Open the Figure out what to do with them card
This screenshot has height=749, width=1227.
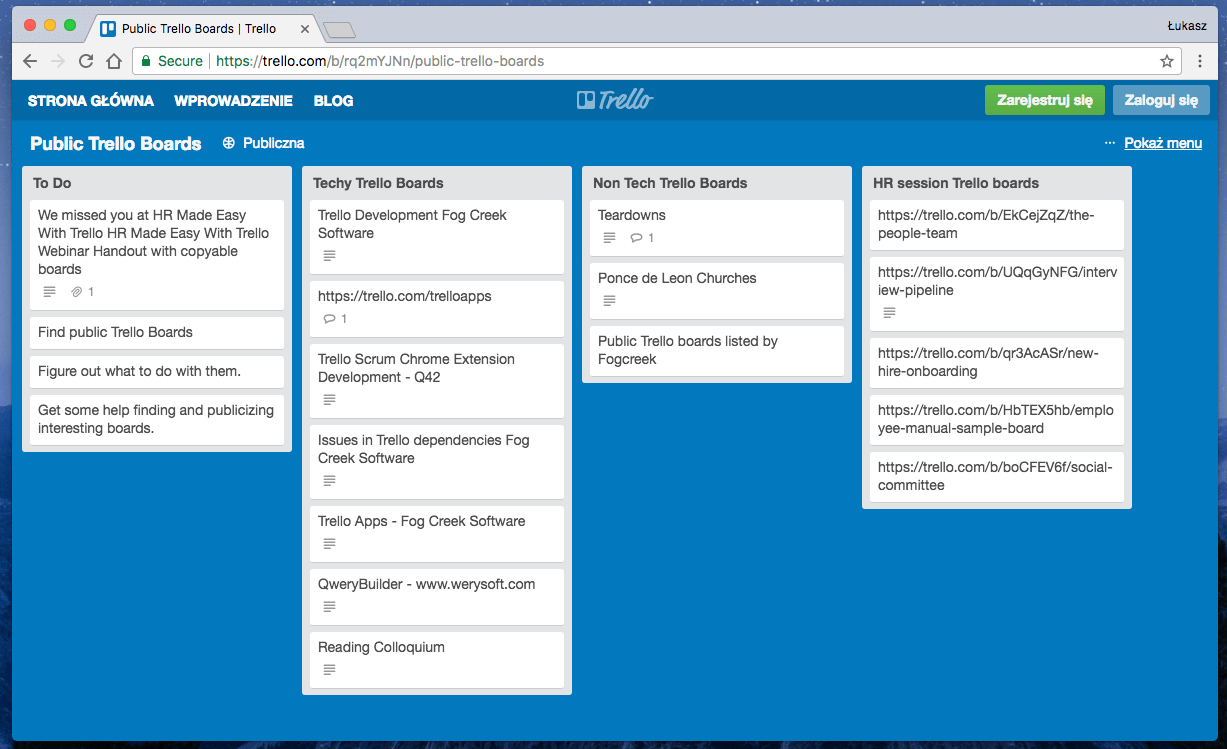pyautogui.click(x=157, y=372)
